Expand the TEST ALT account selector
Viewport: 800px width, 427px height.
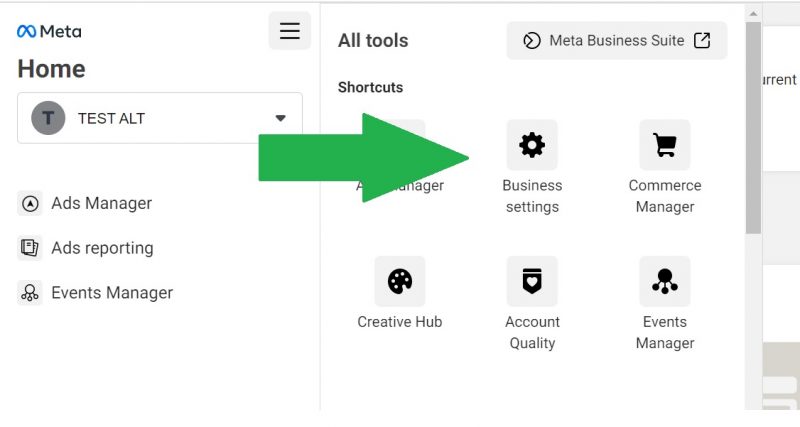pyautogui.click(x=159, y=118)
